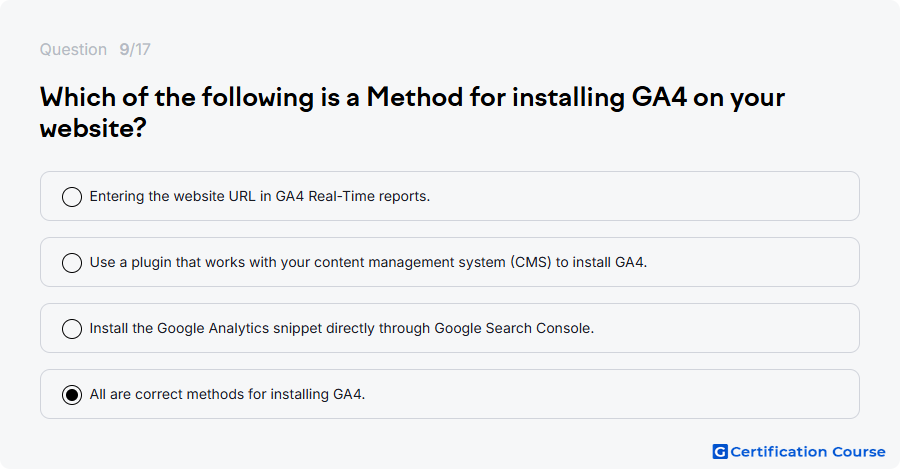Select the Google Search Console radio button

tap(72, 328)
